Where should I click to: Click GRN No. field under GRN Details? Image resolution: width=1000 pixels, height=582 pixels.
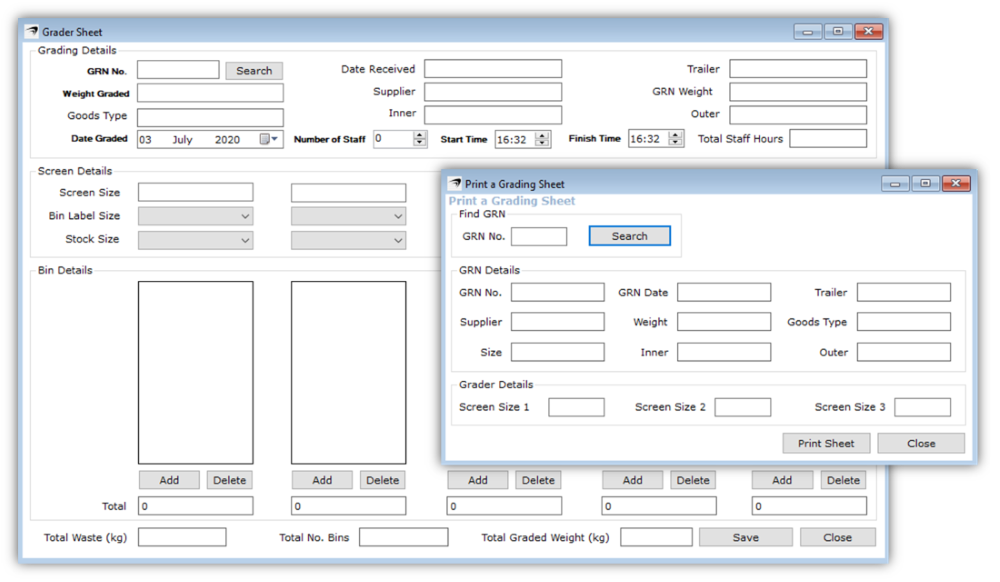557,293
